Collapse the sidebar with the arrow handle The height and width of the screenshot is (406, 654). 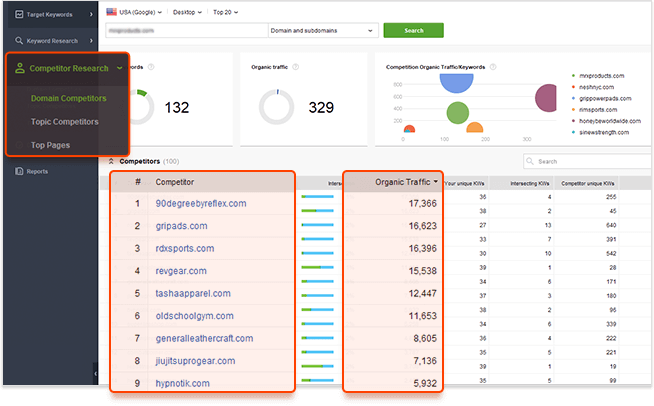click(x=95, y=373)
